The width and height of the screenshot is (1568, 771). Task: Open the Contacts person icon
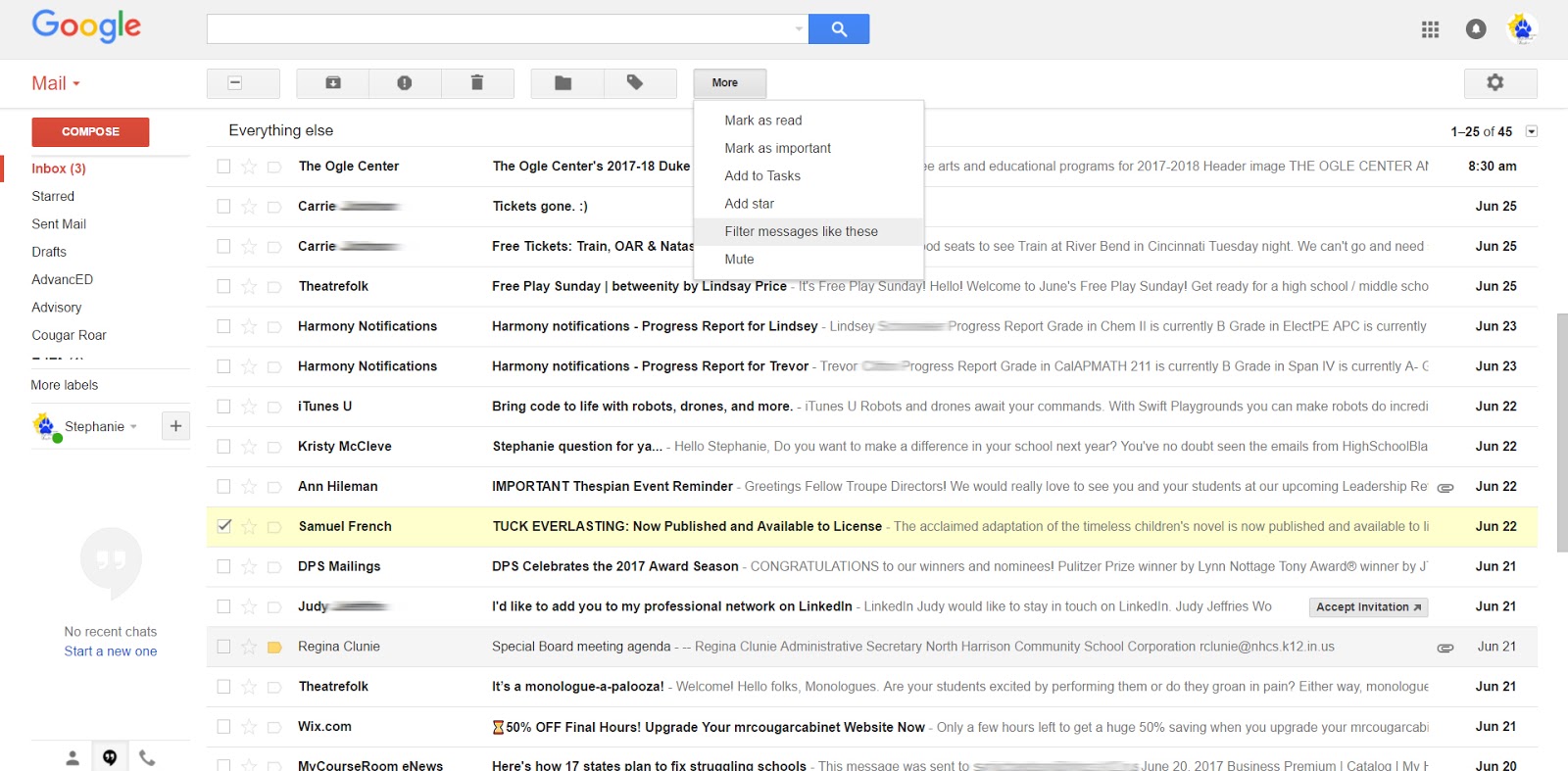click(73, 757)
